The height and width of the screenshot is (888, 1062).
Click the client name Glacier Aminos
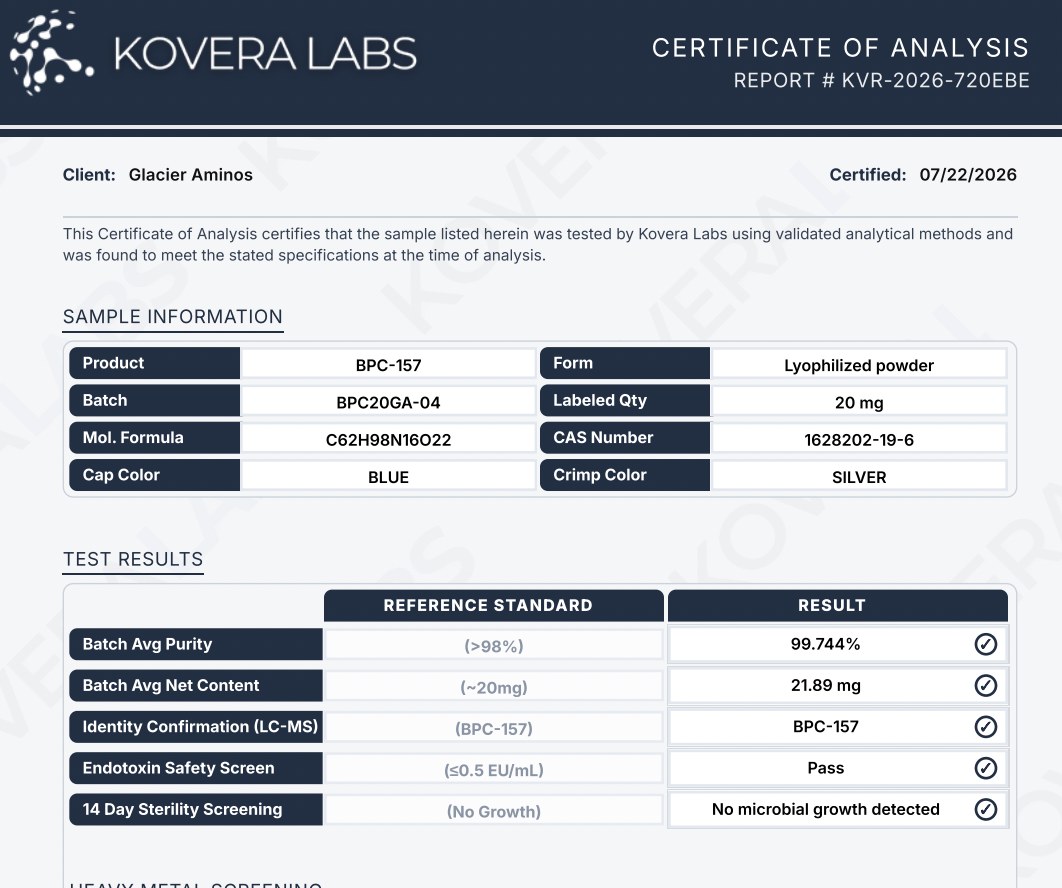click(x=190, y=175)
